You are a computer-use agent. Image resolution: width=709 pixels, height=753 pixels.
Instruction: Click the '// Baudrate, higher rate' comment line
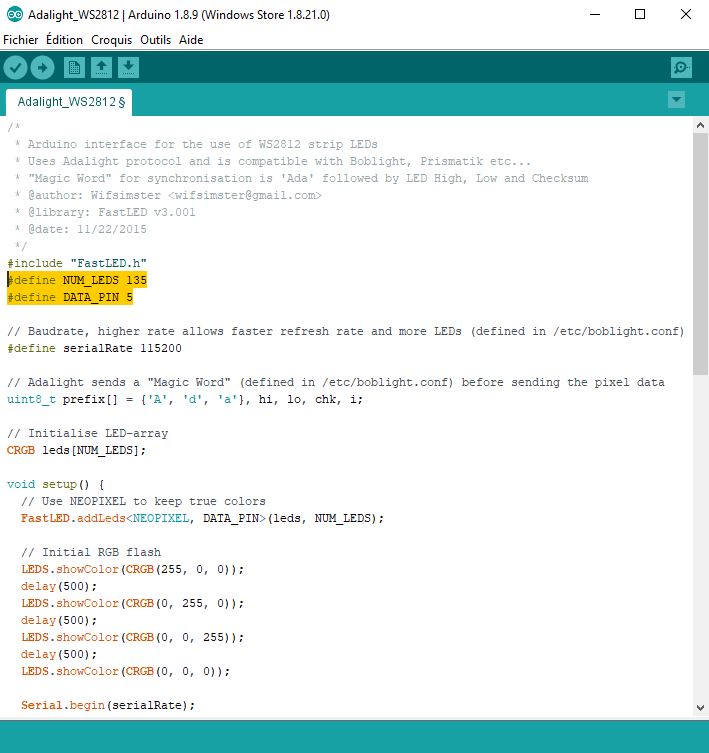tap(346, 331)
